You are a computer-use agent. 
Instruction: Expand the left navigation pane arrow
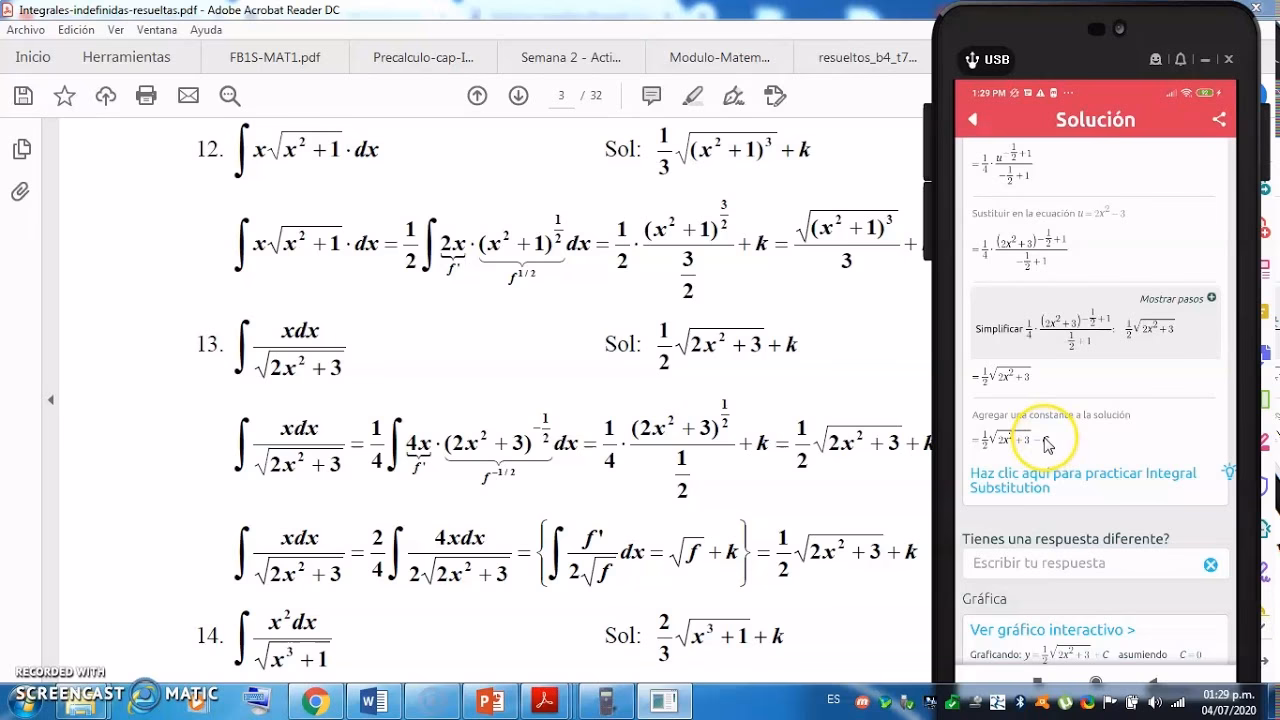click(51, 400)
